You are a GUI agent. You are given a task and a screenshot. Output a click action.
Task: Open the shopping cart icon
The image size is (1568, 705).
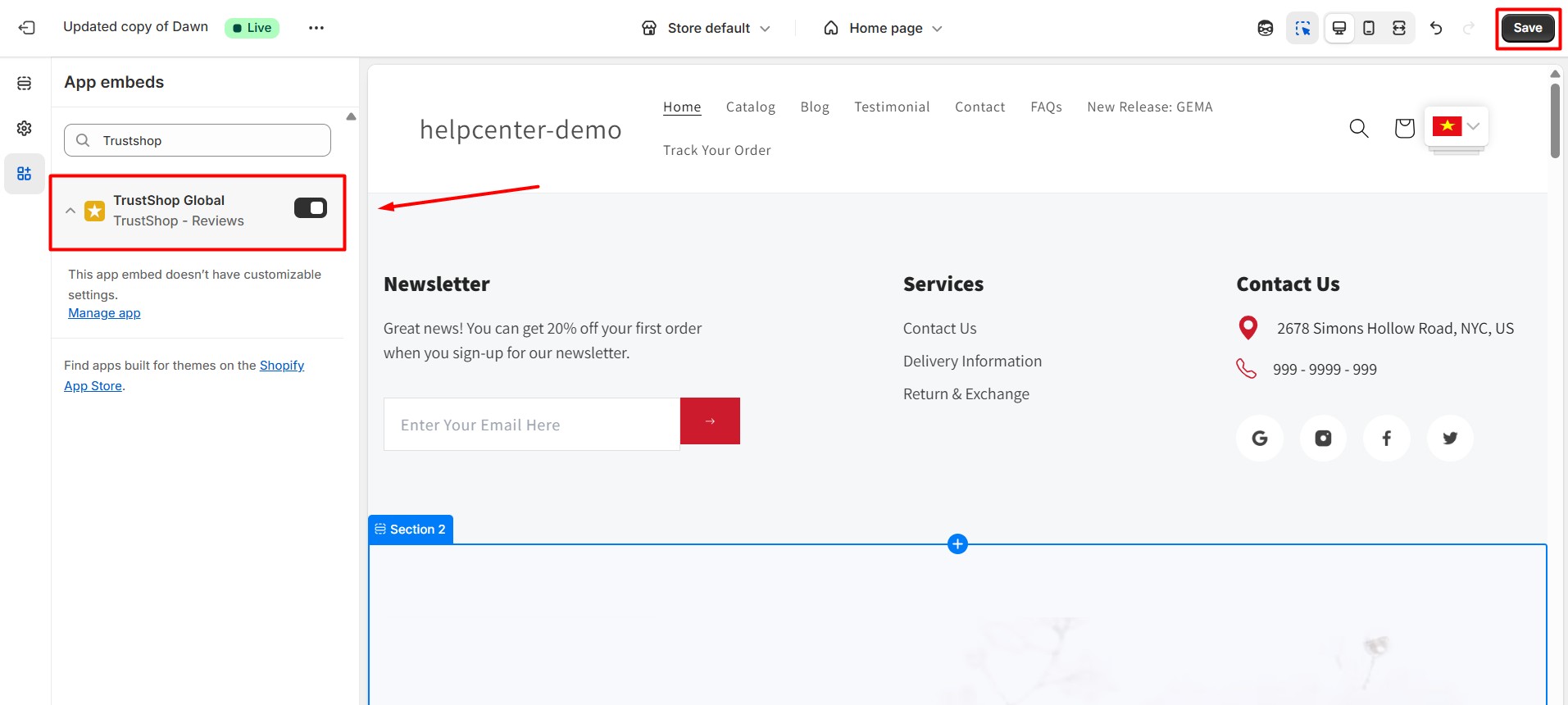1404,128
